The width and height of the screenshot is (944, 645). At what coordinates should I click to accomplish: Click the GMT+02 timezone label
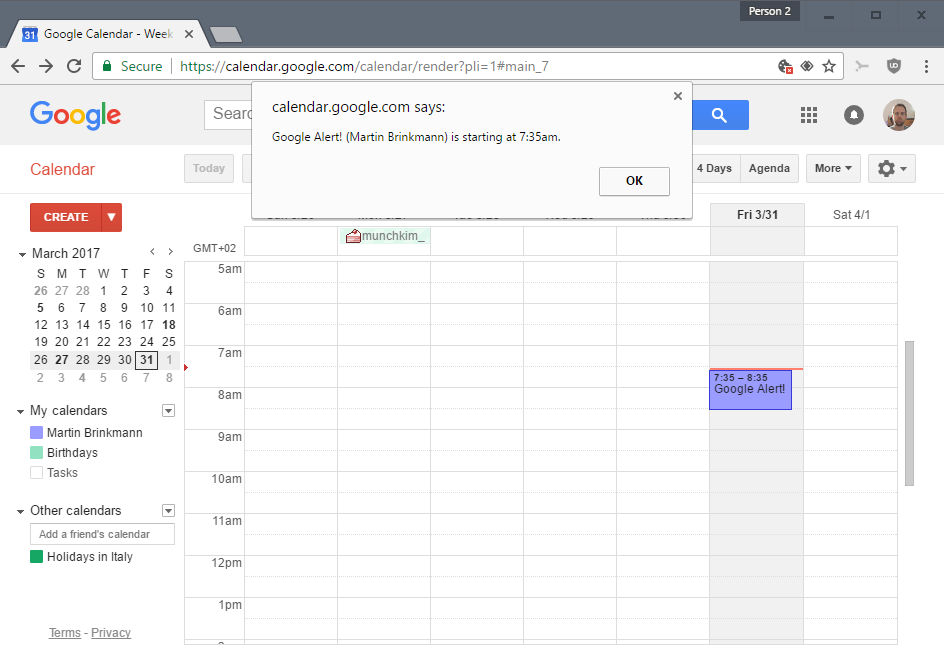(214, 248)
